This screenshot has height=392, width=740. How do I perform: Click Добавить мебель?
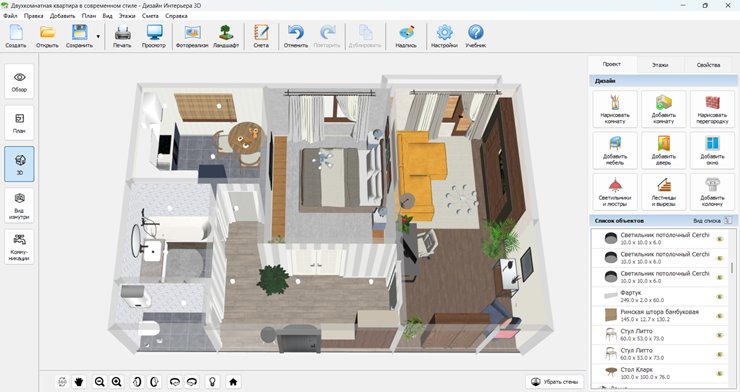(x=615, y=150)
